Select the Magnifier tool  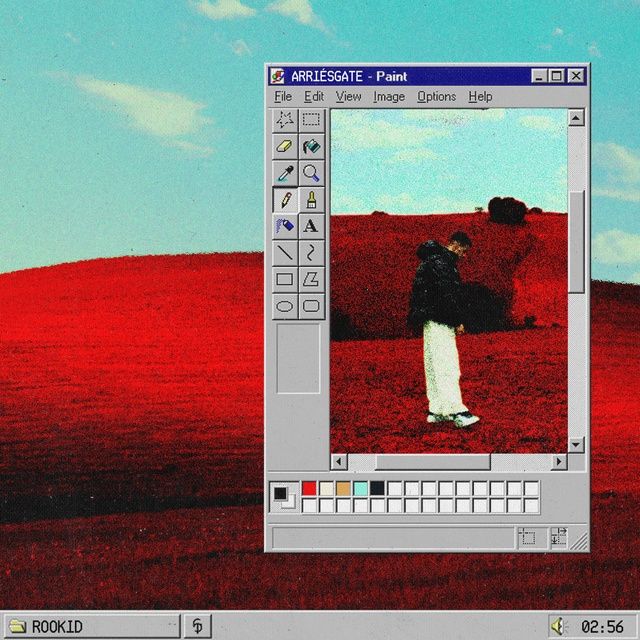pos(311,173)
